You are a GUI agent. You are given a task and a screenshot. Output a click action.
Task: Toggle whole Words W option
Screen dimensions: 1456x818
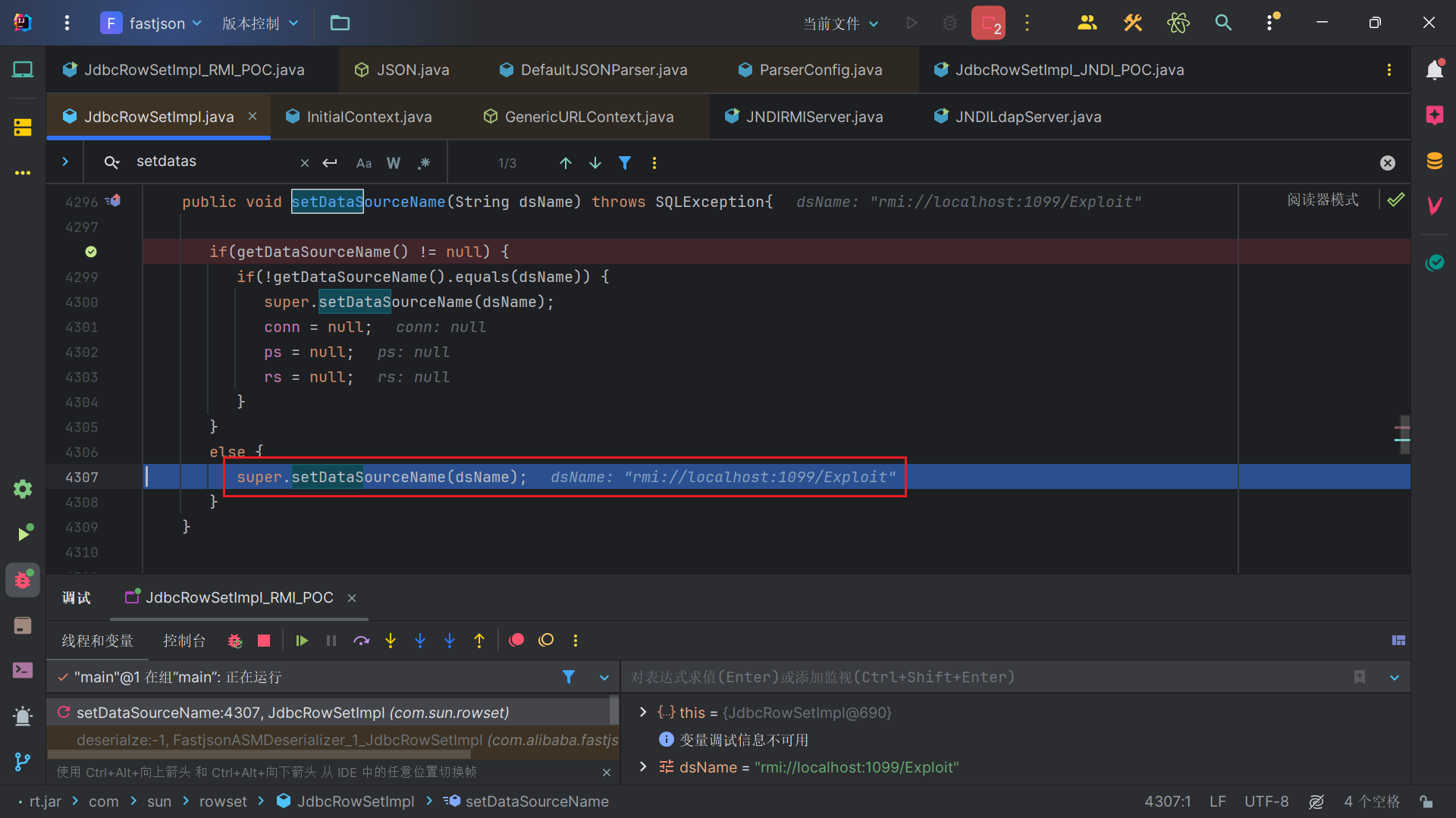pyautogui.click(x=394, y=163)
